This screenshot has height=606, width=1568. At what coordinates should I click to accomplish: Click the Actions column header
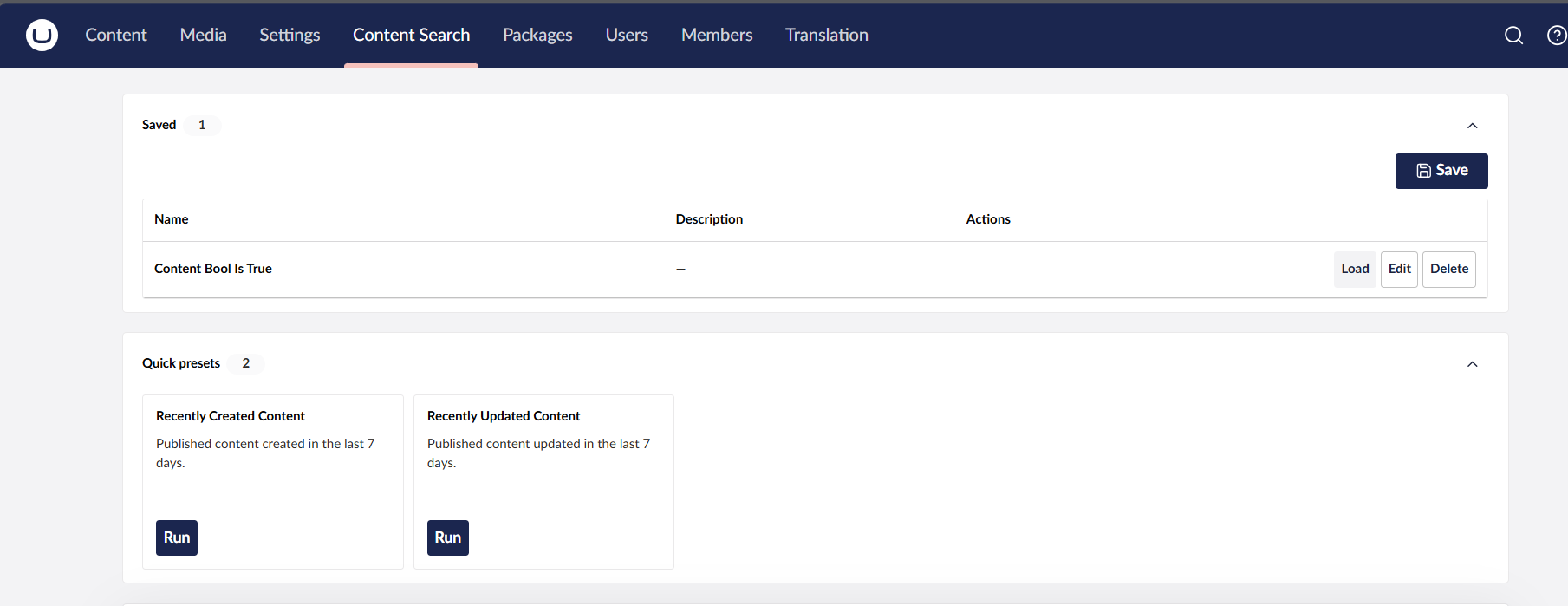pos(988,219)
